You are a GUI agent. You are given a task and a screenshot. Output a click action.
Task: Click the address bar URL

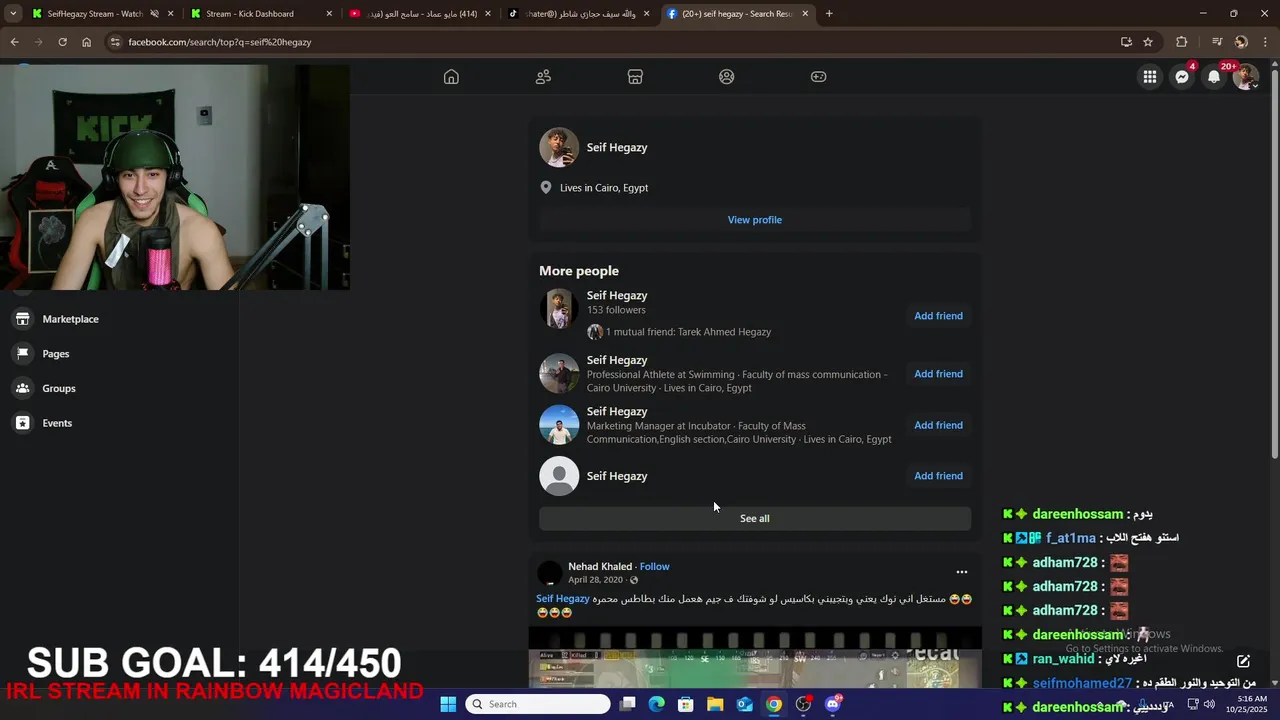[219, 42]
